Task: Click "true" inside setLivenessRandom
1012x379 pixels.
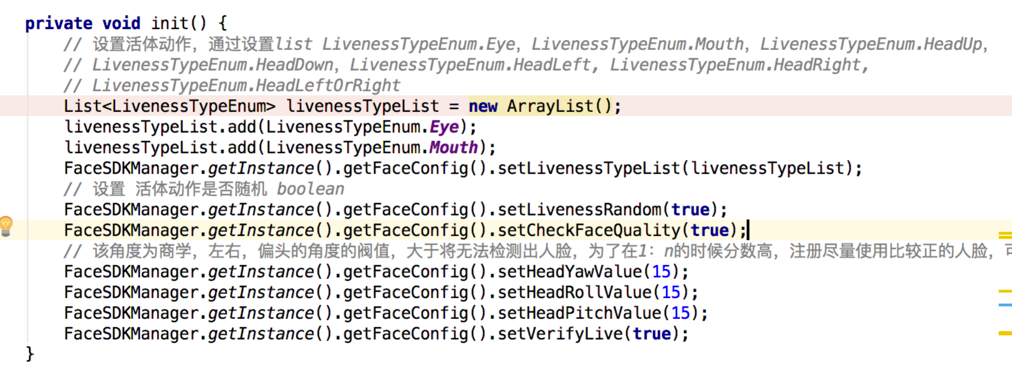Action: click(691, 210)
